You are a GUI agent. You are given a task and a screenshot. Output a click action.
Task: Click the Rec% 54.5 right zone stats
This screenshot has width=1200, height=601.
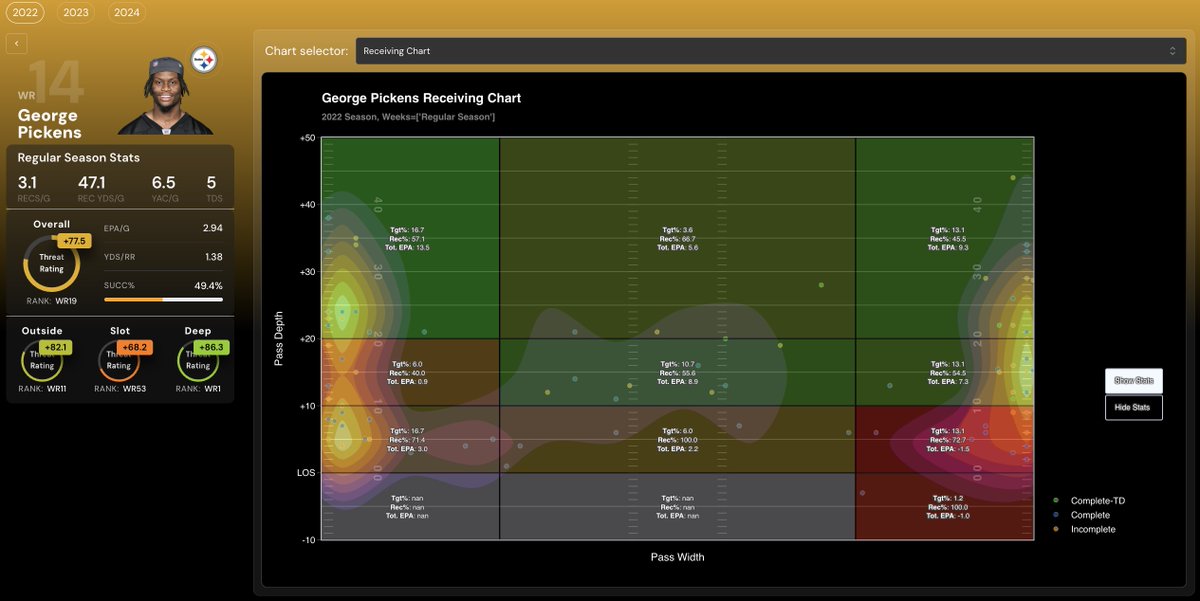pyautogui.click(x=947, y=373)
